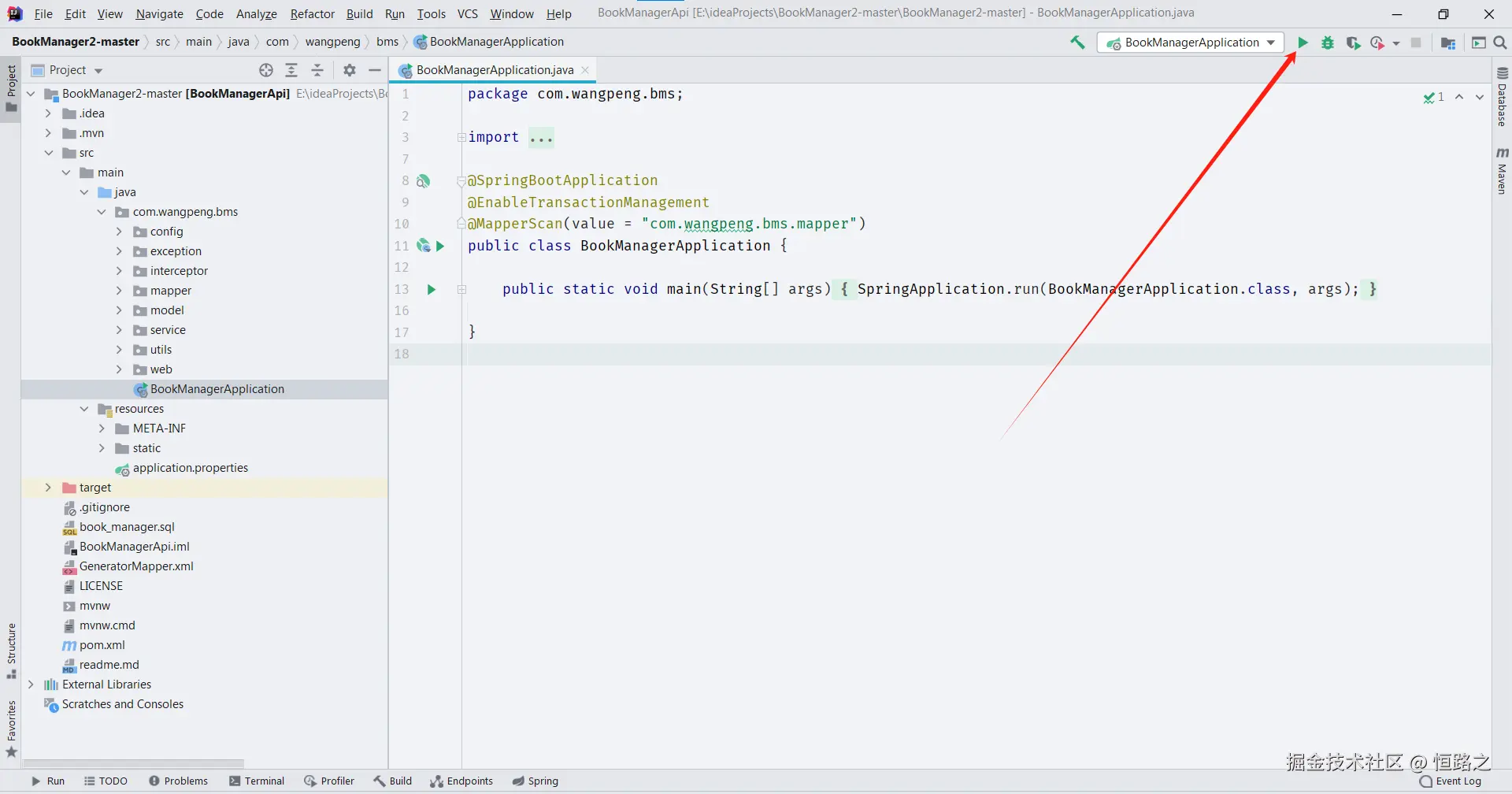Select pom.xml in project tree
Viewport: 1512px width, 794px height.
(102, 645)
